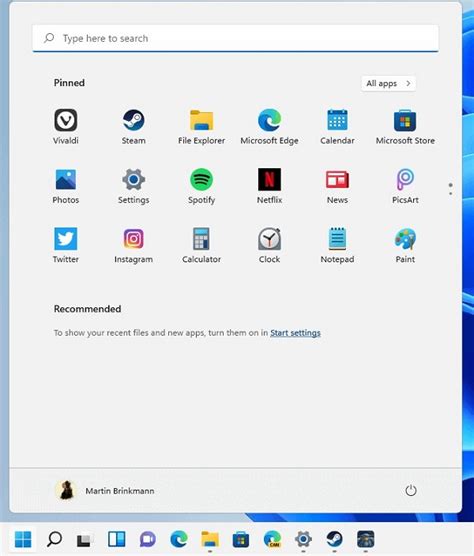
Task: Launch Spotify
Action: coord(201,187)
